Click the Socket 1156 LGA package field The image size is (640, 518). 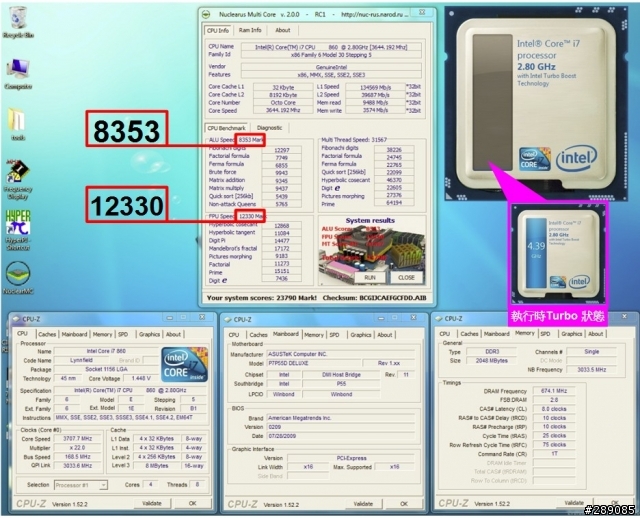tap(106, 369)
